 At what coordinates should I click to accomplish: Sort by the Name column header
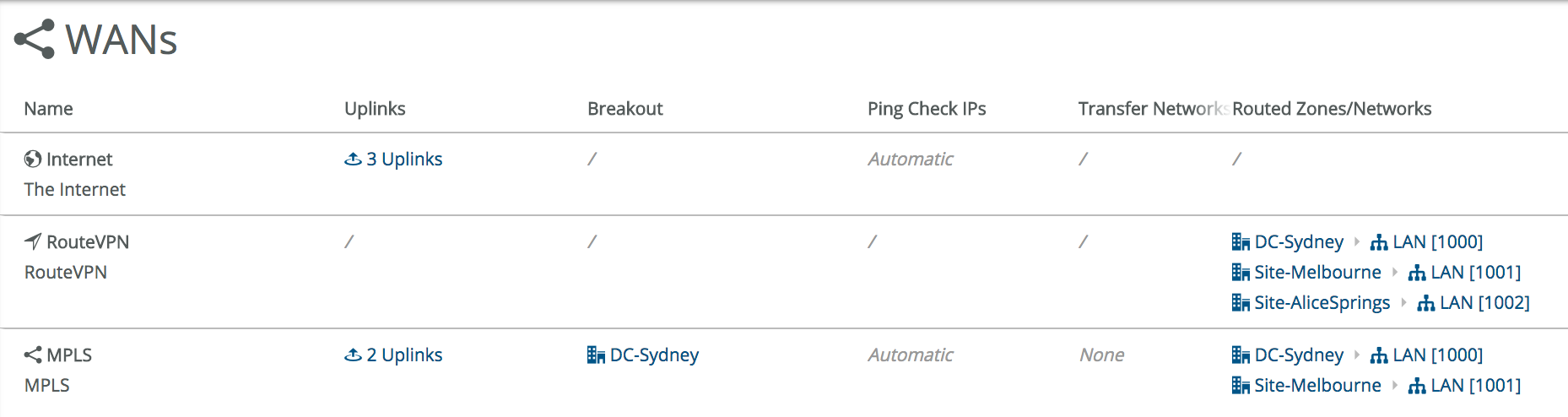click(x=48, y=109)
